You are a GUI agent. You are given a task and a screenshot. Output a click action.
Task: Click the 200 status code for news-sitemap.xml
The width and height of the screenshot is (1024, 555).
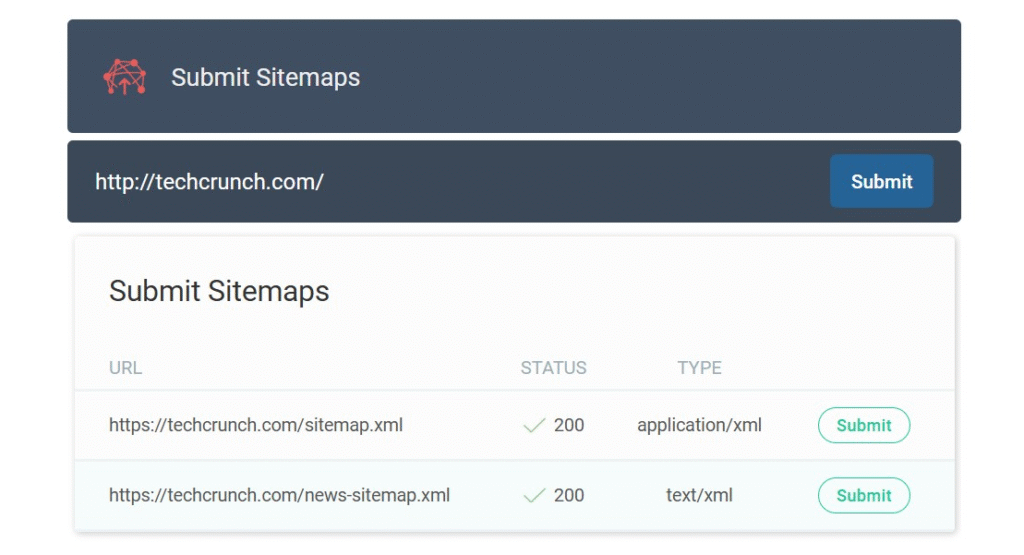(569, 495)
